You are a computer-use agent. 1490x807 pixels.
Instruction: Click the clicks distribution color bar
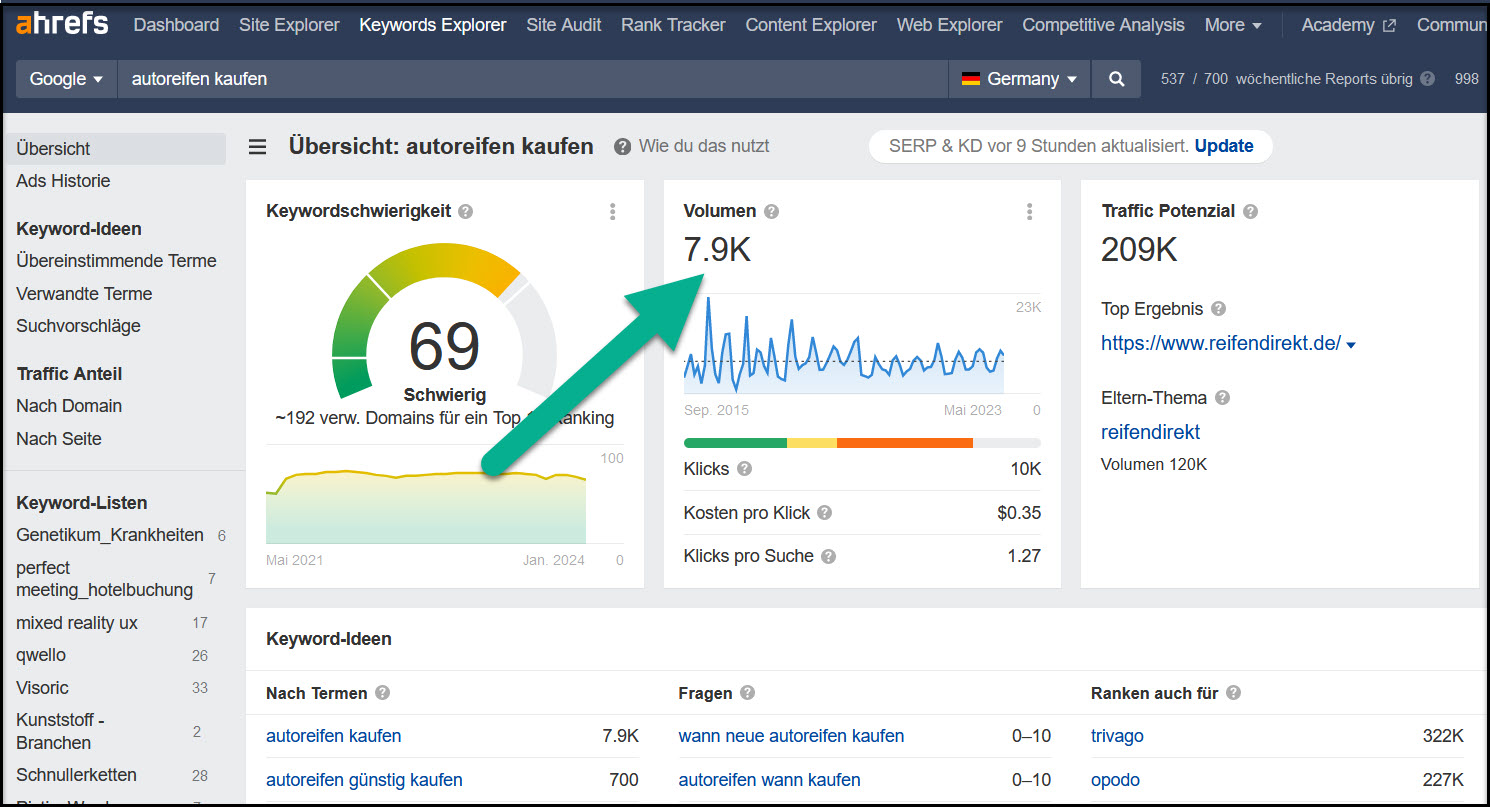point(862,443)
